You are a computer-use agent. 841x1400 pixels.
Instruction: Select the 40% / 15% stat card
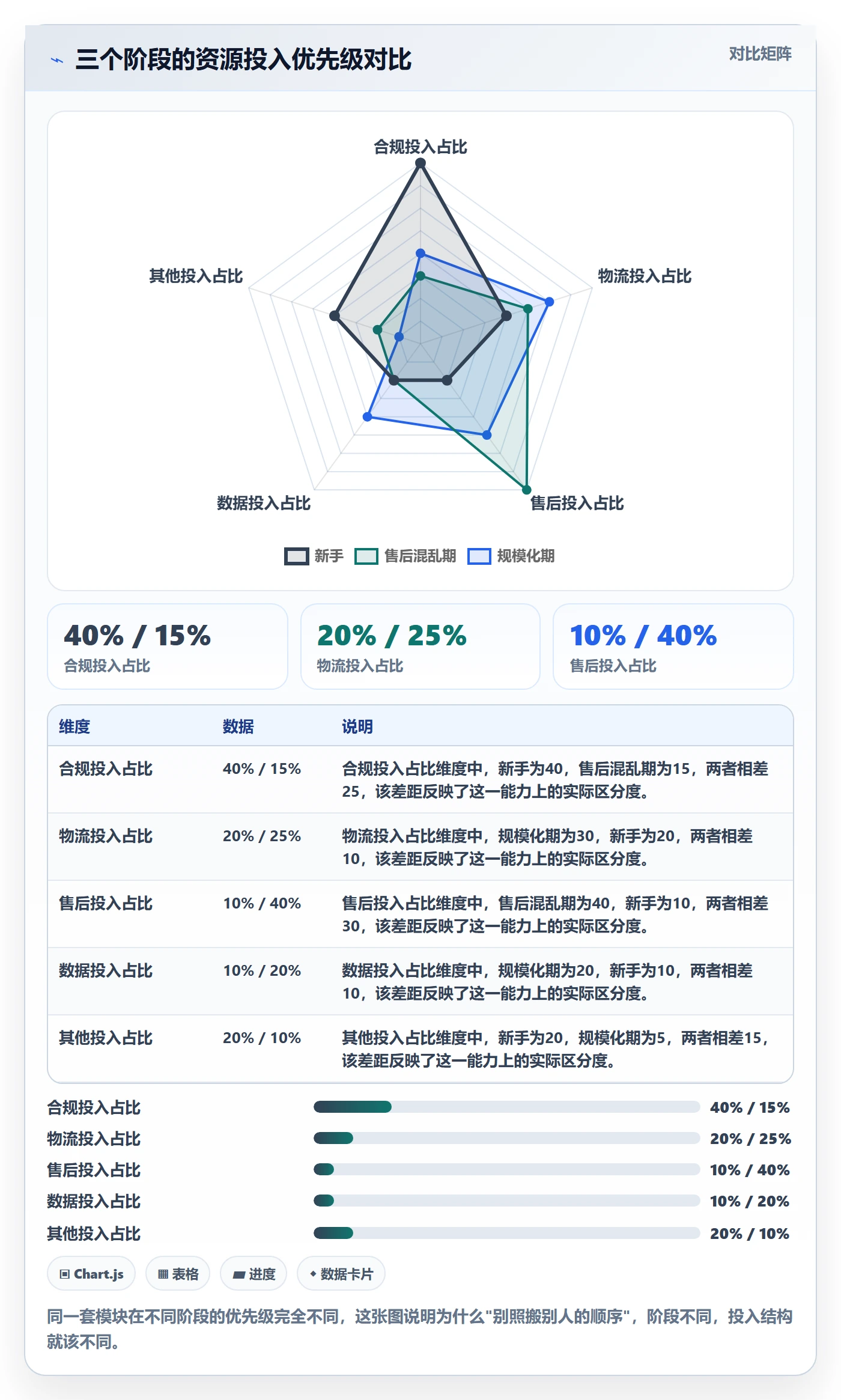tap(168, 647)
